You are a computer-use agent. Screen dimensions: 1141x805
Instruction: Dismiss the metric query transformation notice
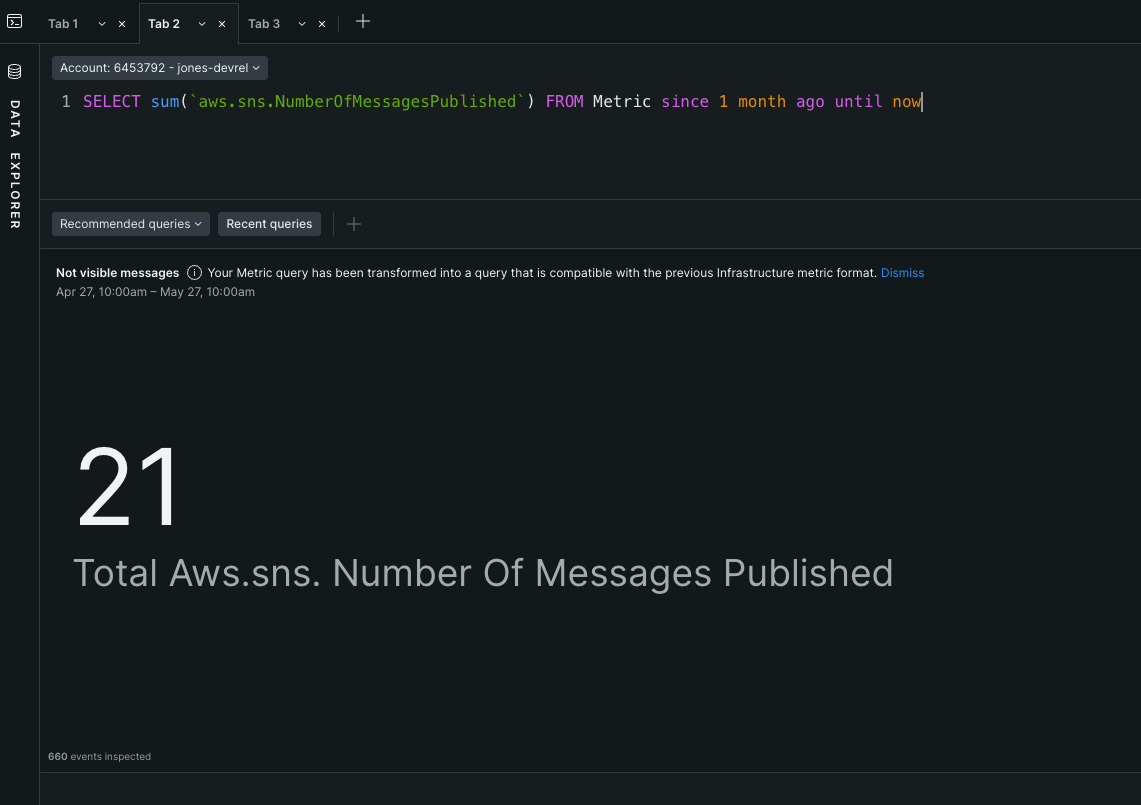pos(902,272)
